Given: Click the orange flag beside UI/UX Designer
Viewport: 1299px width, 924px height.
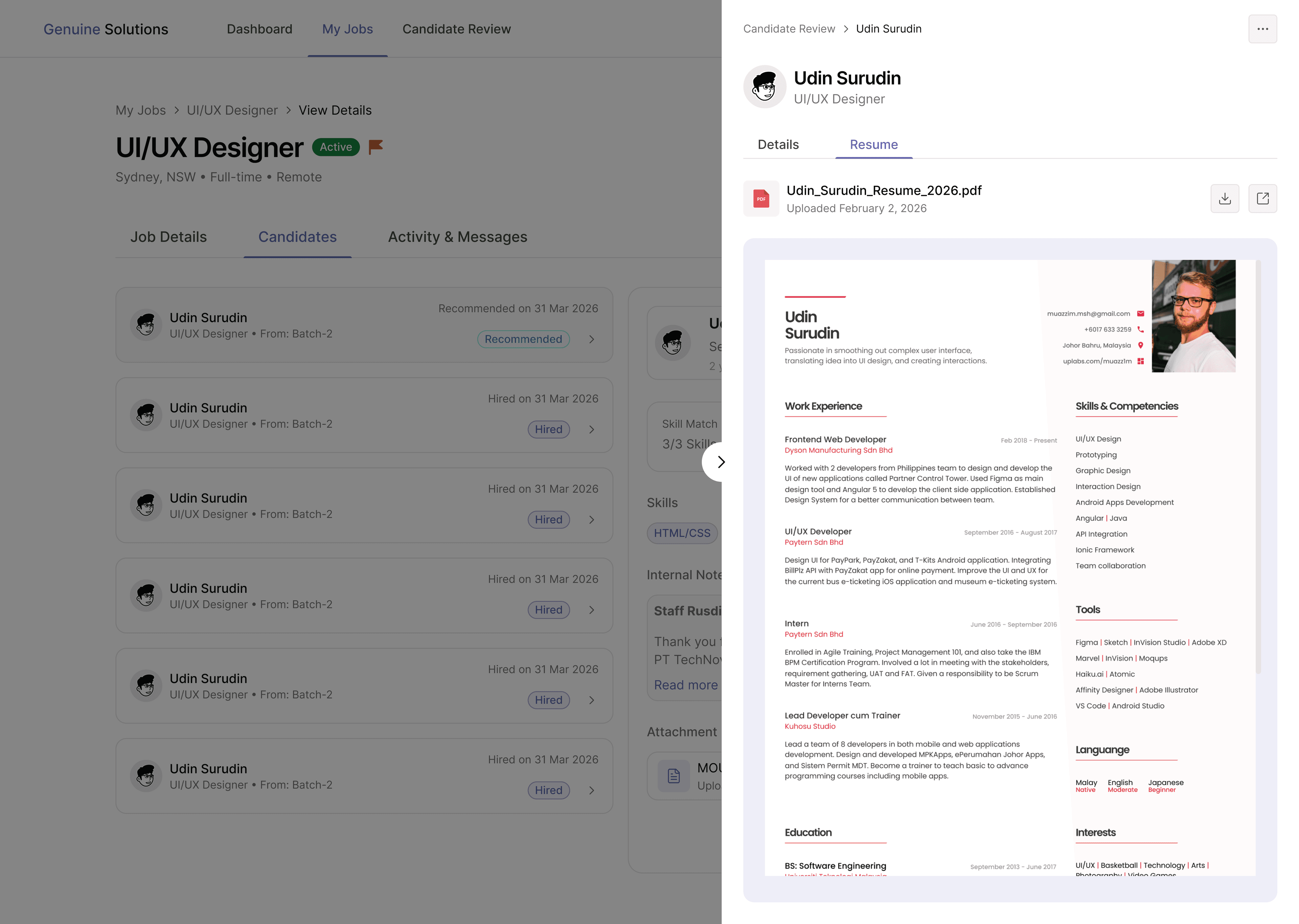Looking at the screenshot, I should pyautogui.click(x=375, y=147).
